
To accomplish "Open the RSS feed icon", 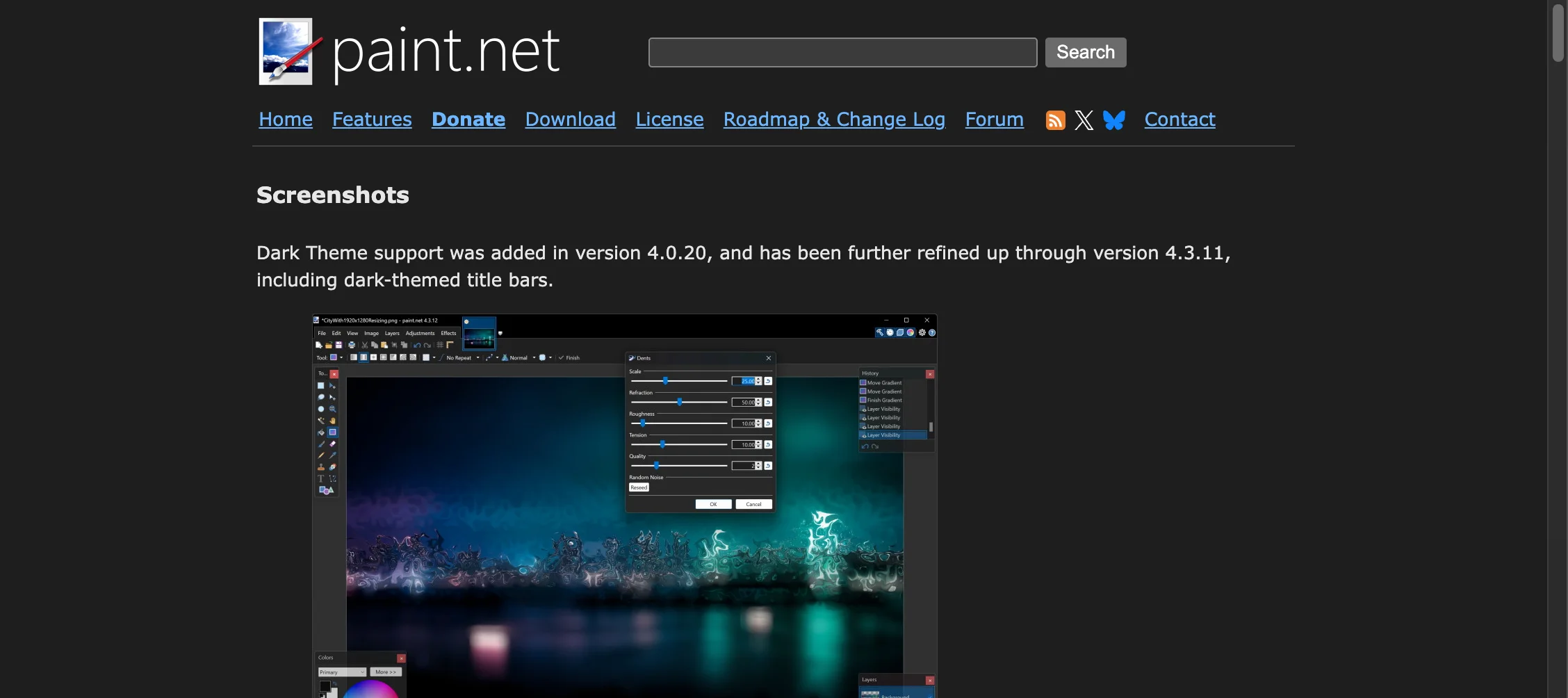I will pyautogui.click(x=1055, y=120).
